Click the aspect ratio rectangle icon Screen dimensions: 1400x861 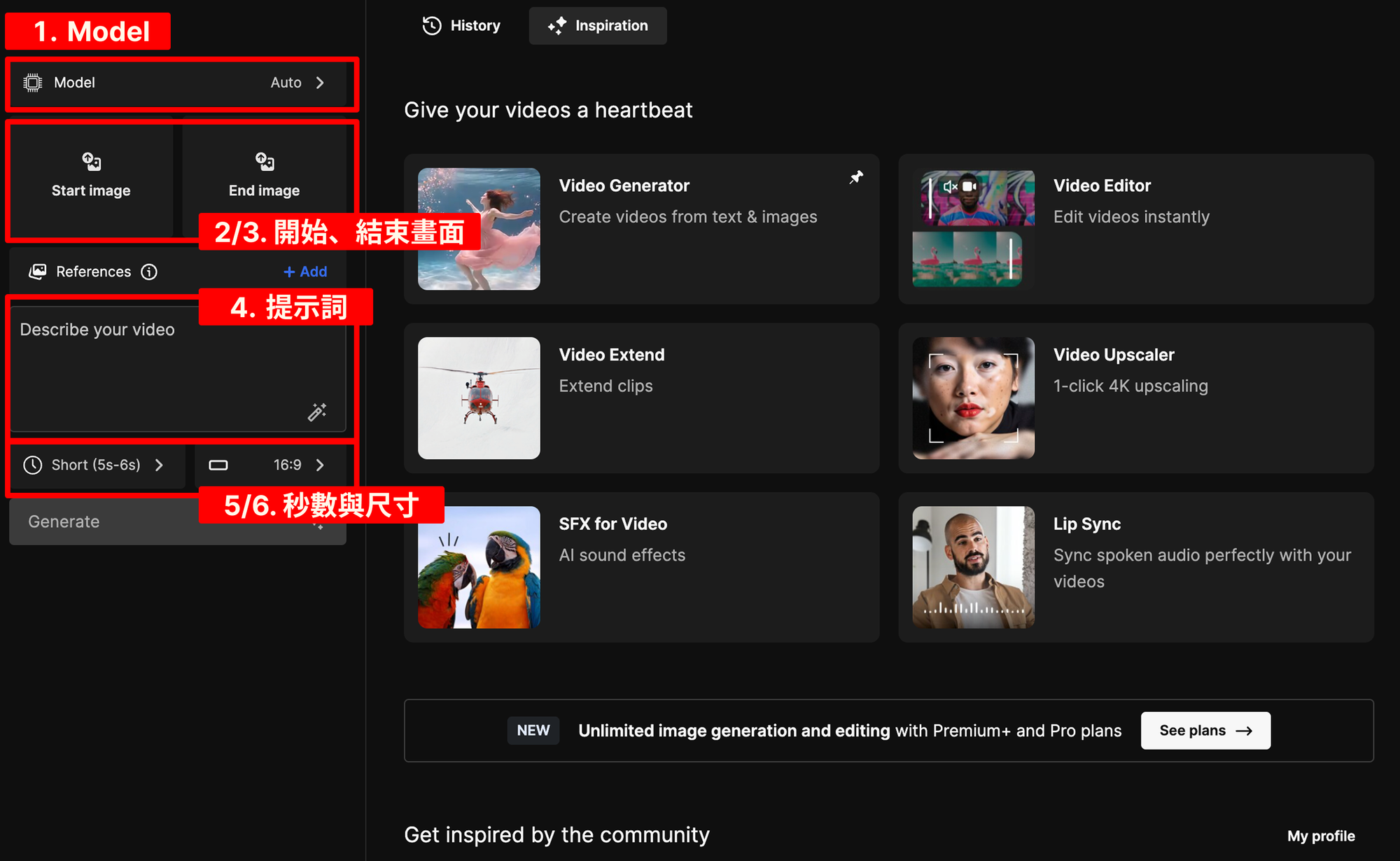(x=218, y=465)
